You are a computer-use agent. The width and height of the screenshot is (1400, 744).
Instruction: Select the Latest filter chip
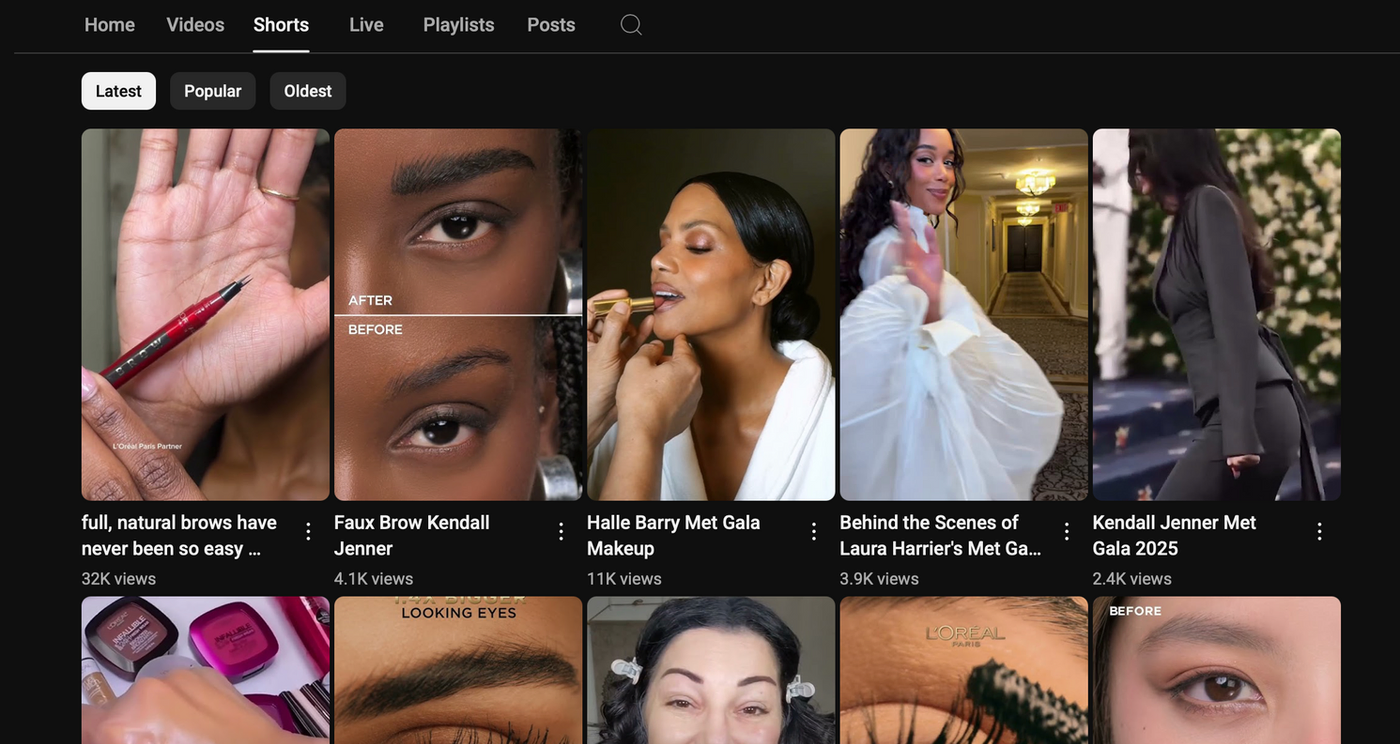[x=119, y=91]
